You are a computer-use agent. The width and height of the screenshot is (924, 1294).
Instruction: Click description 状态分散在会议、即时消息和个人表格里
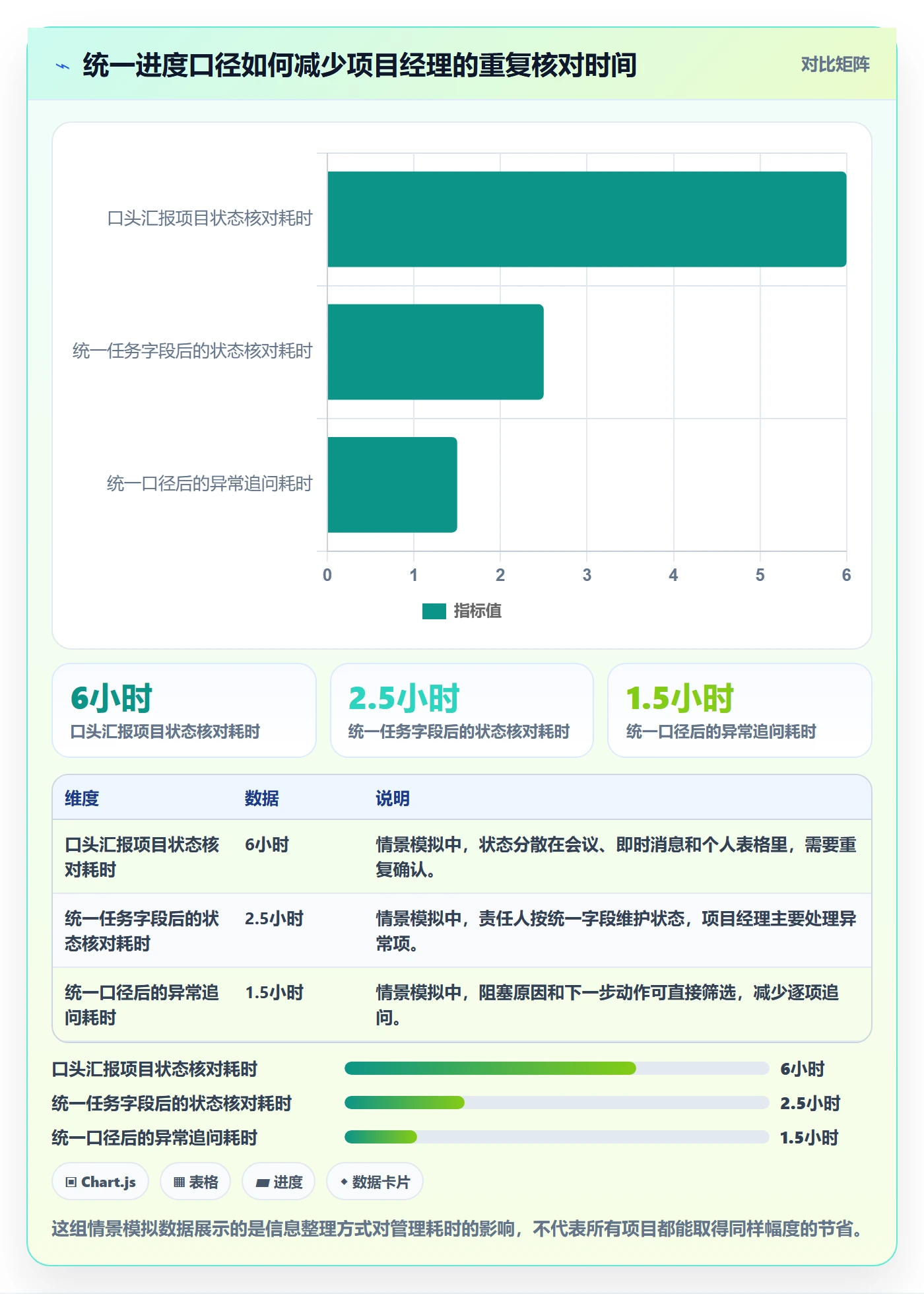634,844
